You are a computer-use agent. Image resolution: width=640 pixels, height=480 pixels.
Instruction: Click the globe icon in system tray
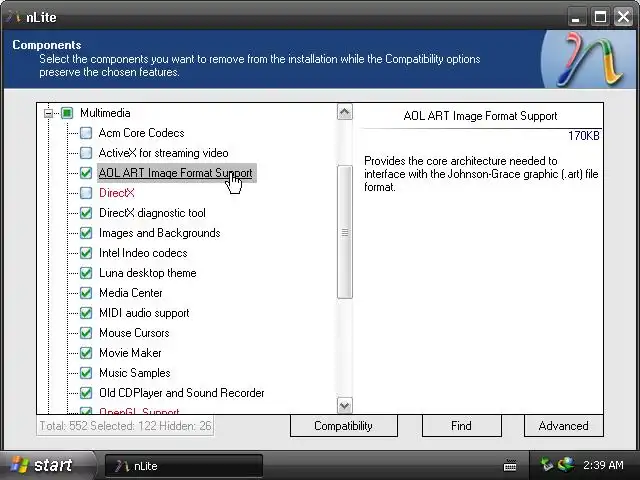click(x=566, y=464)
